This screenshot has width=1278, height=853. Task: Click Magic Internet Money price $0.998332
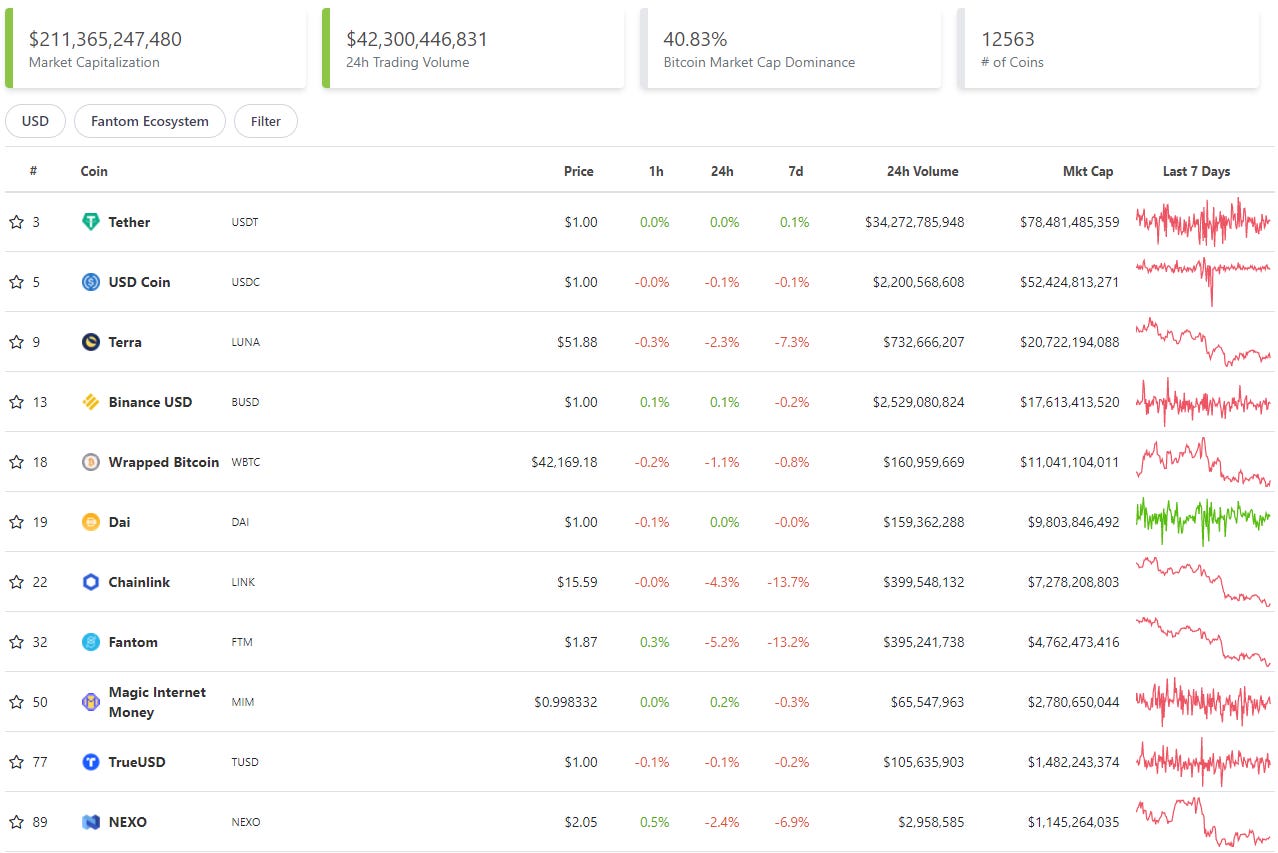point(566,702)
